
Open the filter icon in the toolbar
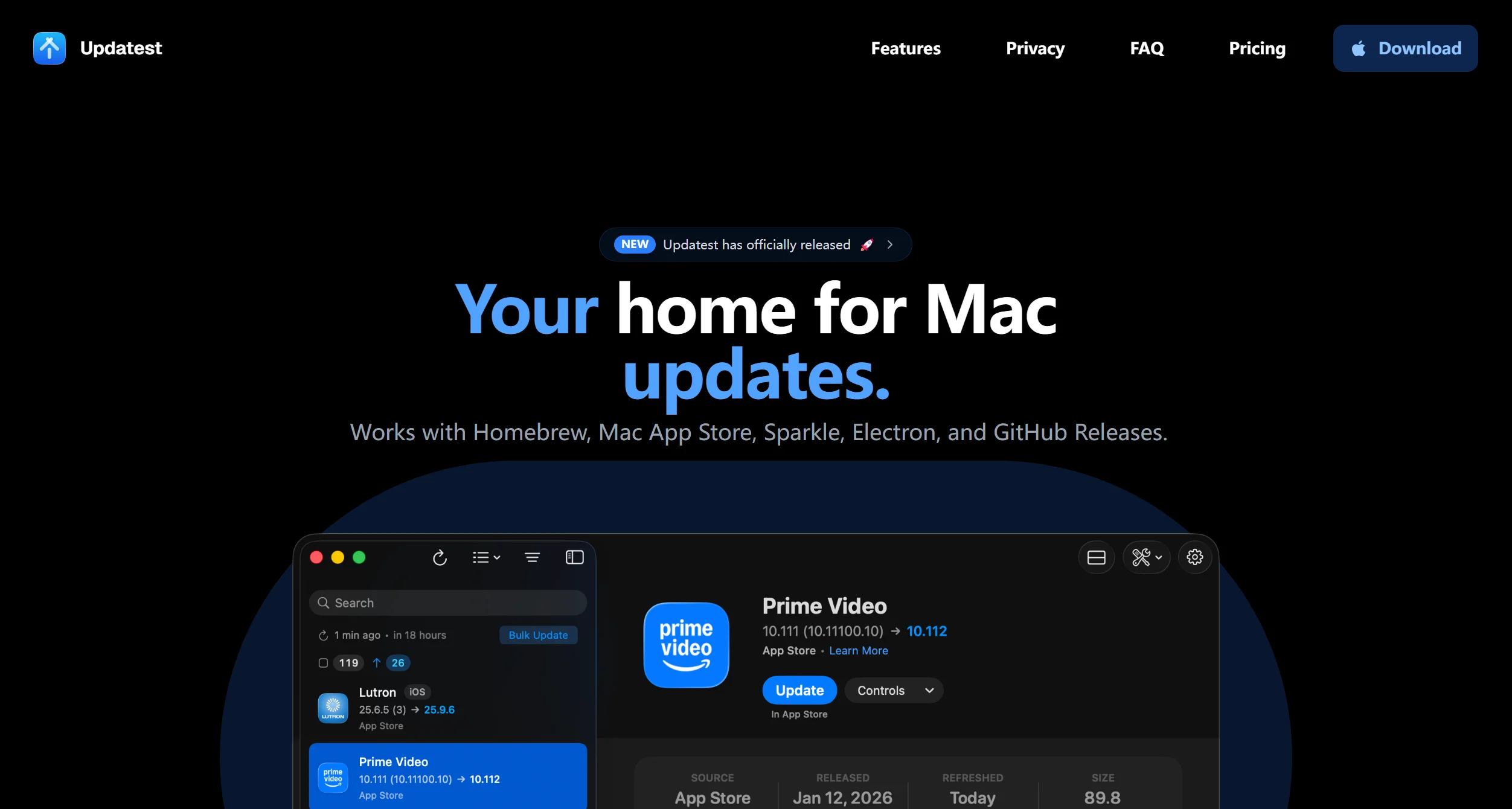(x=532, y=557)
